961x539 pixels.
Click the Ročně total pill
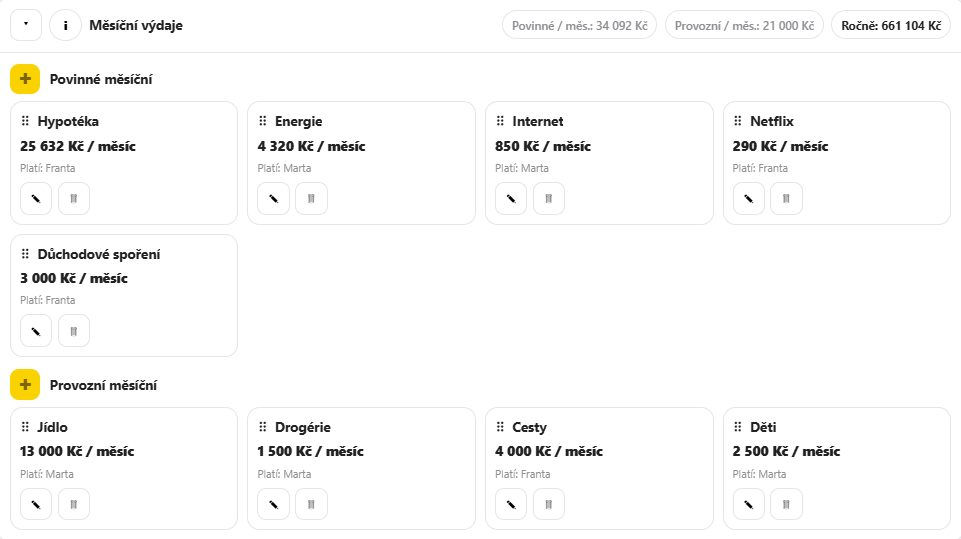(891, 25)
